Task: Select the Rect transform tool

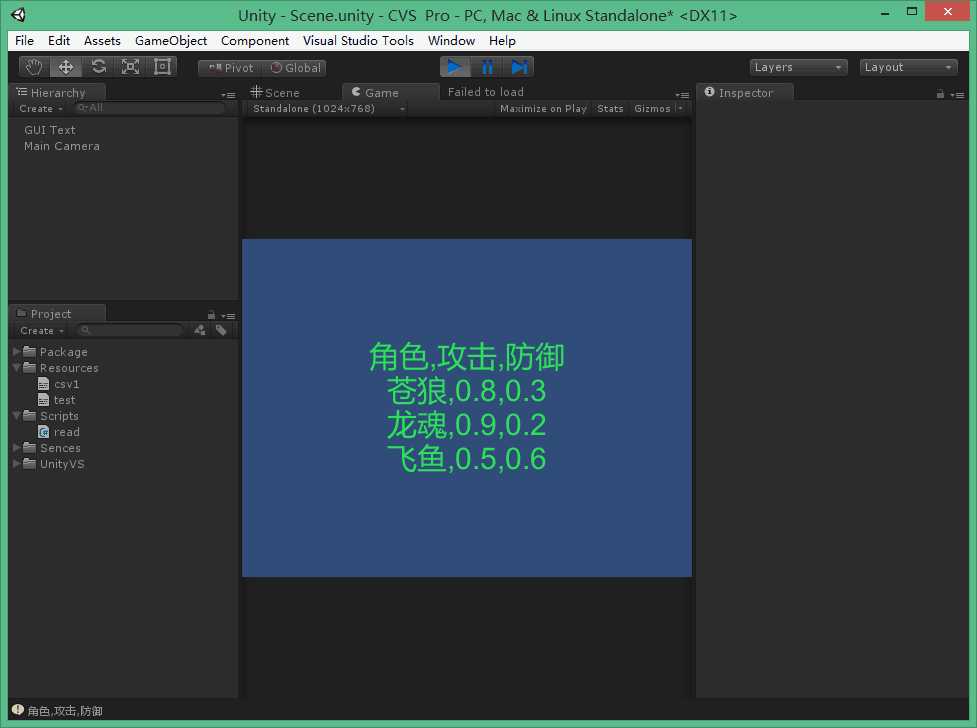Action: pos(162,67)
